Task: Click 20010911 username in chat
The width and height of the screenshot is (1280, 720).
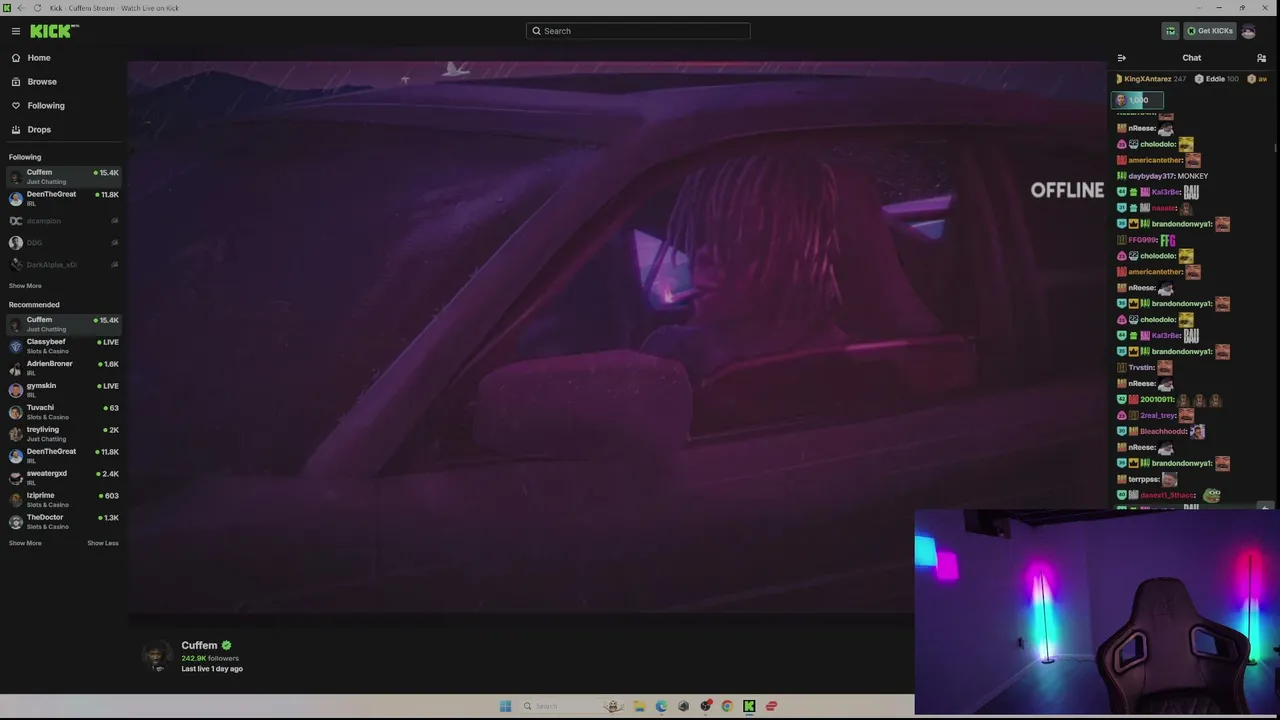Action: point(1157,400)
